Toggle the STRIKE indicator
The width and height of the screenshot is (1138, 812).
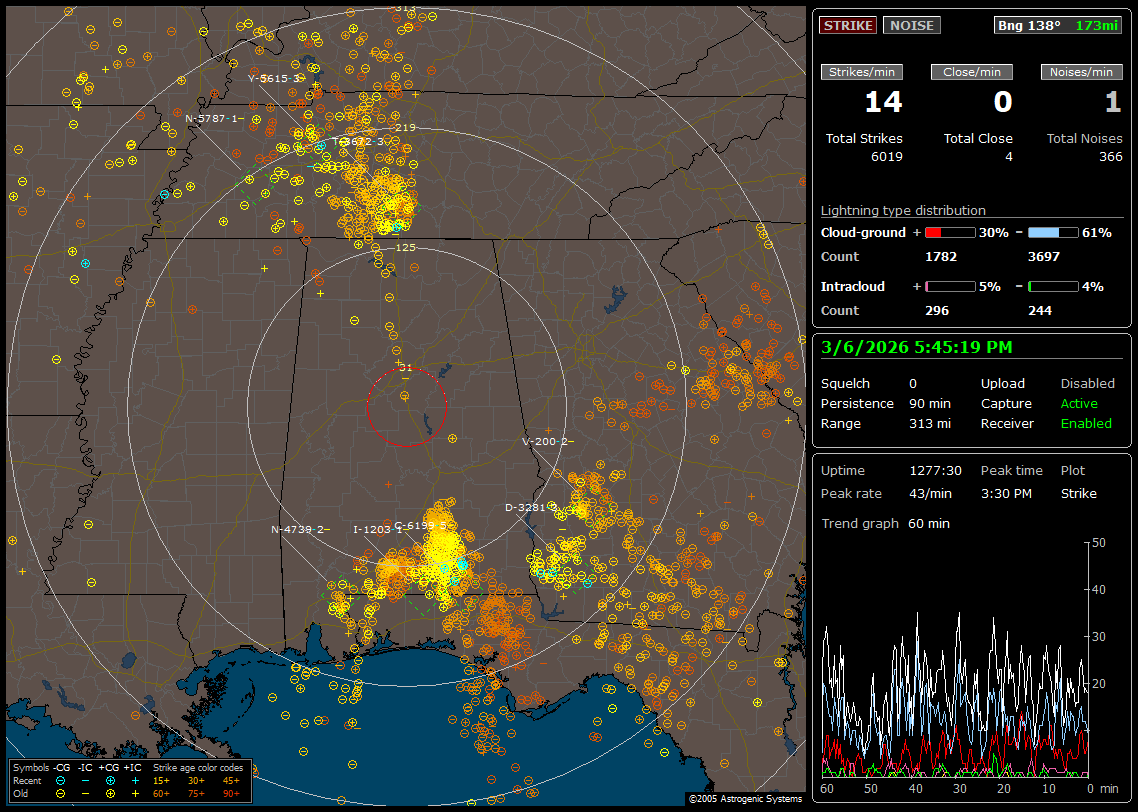(848, 25)
